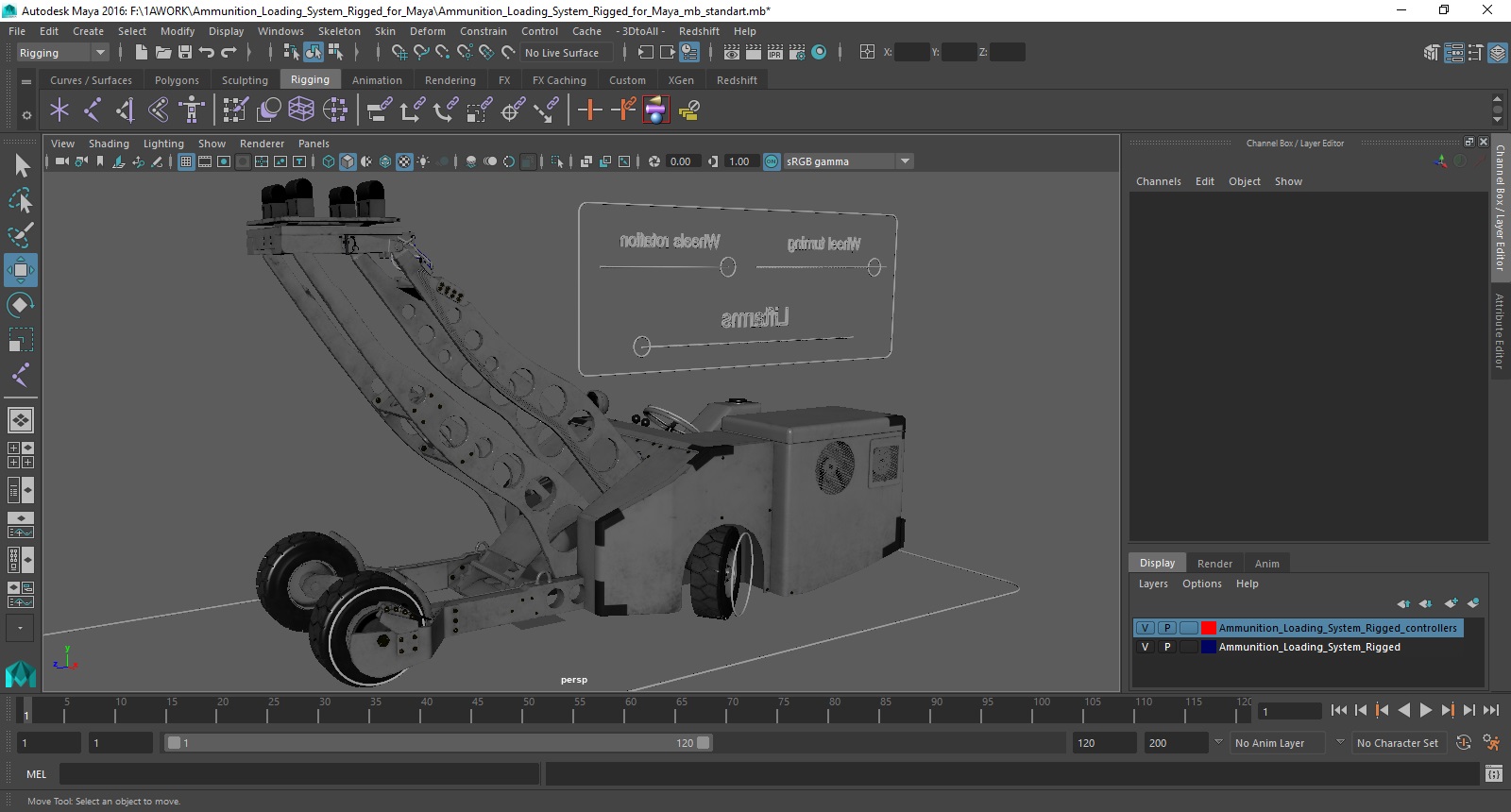Click the Create Cluster shelf icon
This screenshot has width=1511, height=812.
coord(335,110)
